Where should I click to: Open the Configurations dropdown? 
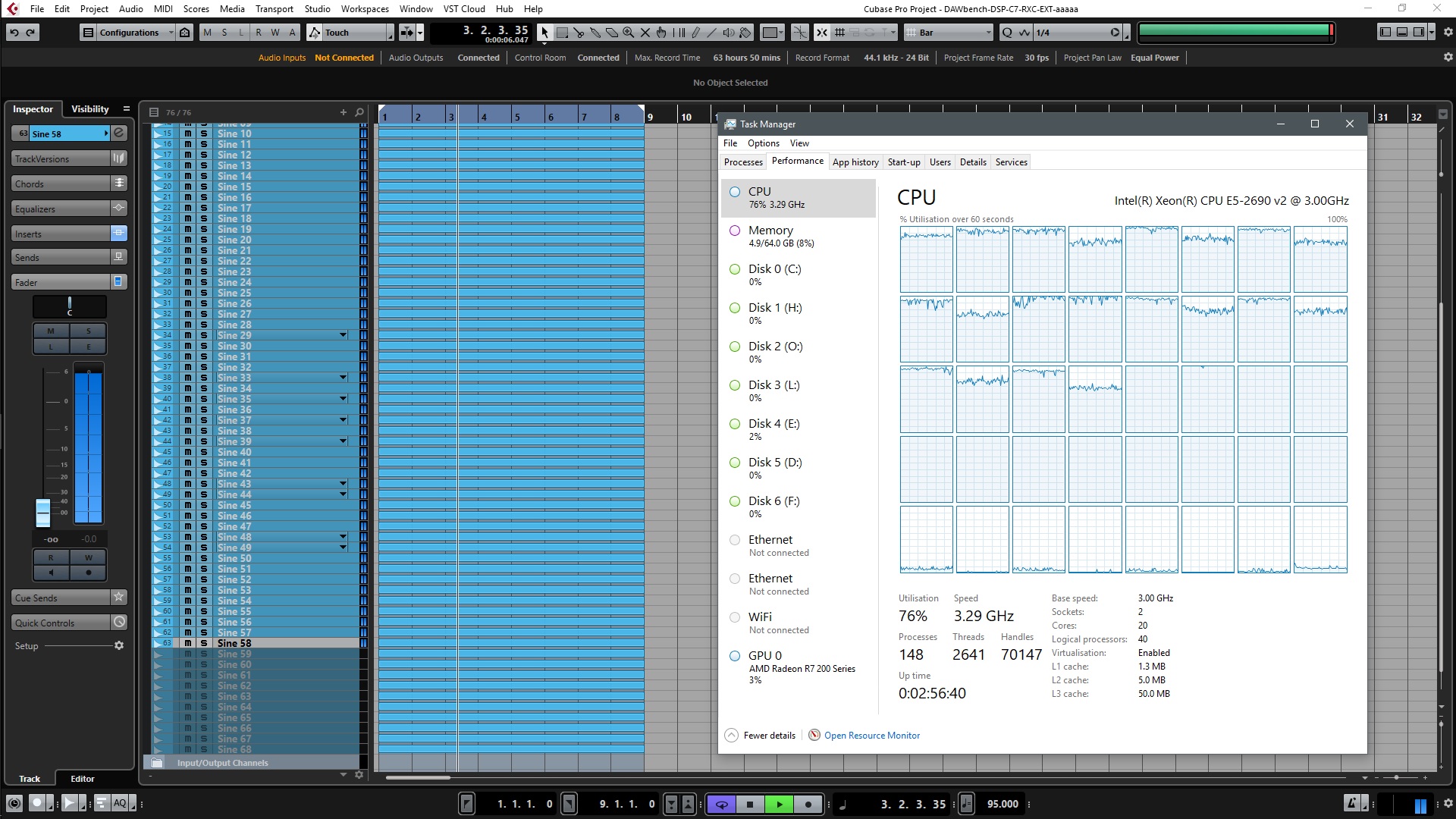click(129, 33)
